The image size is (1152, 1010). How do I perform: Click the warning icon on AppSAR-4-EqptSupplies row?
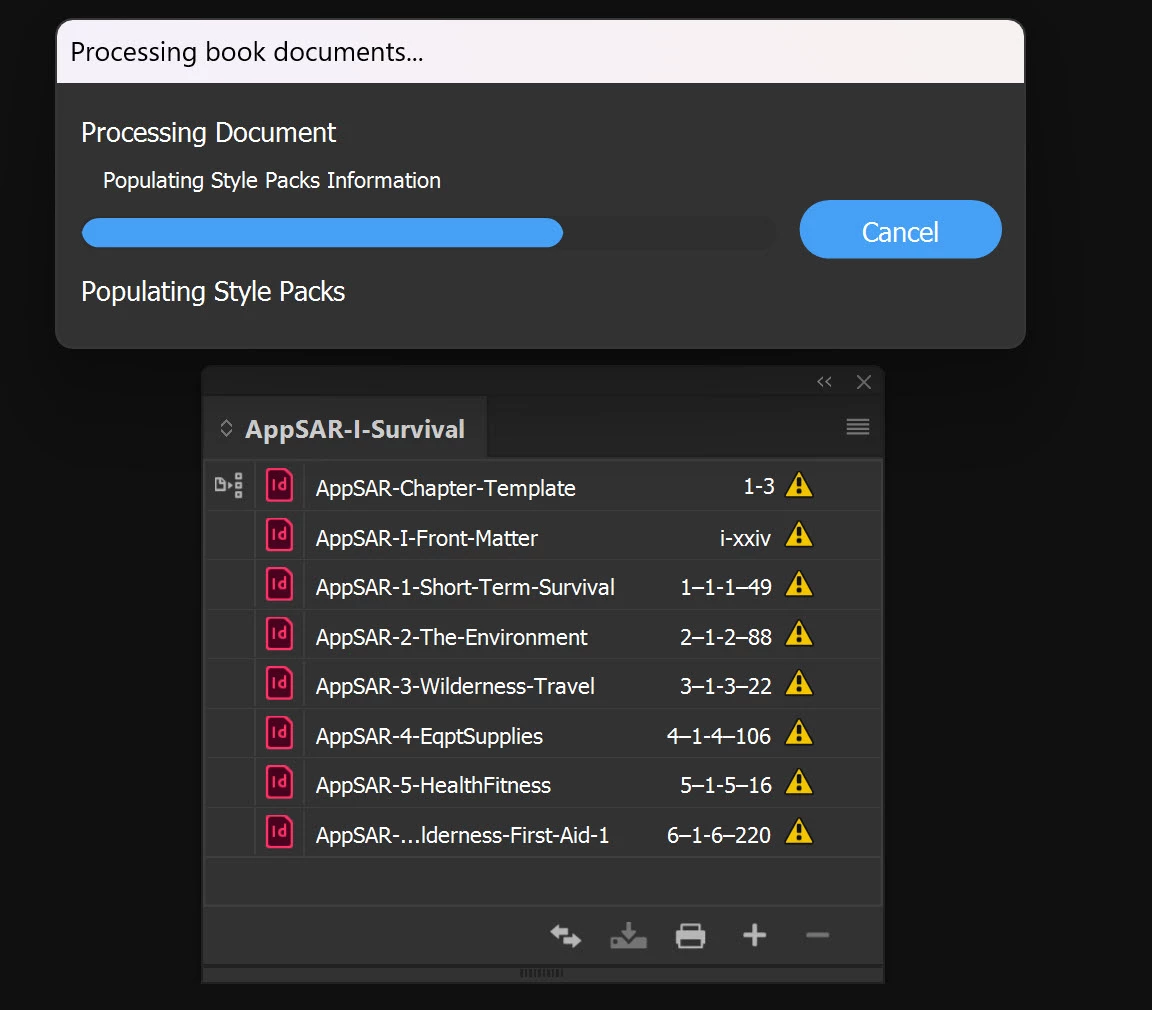(x=799, y=733)
